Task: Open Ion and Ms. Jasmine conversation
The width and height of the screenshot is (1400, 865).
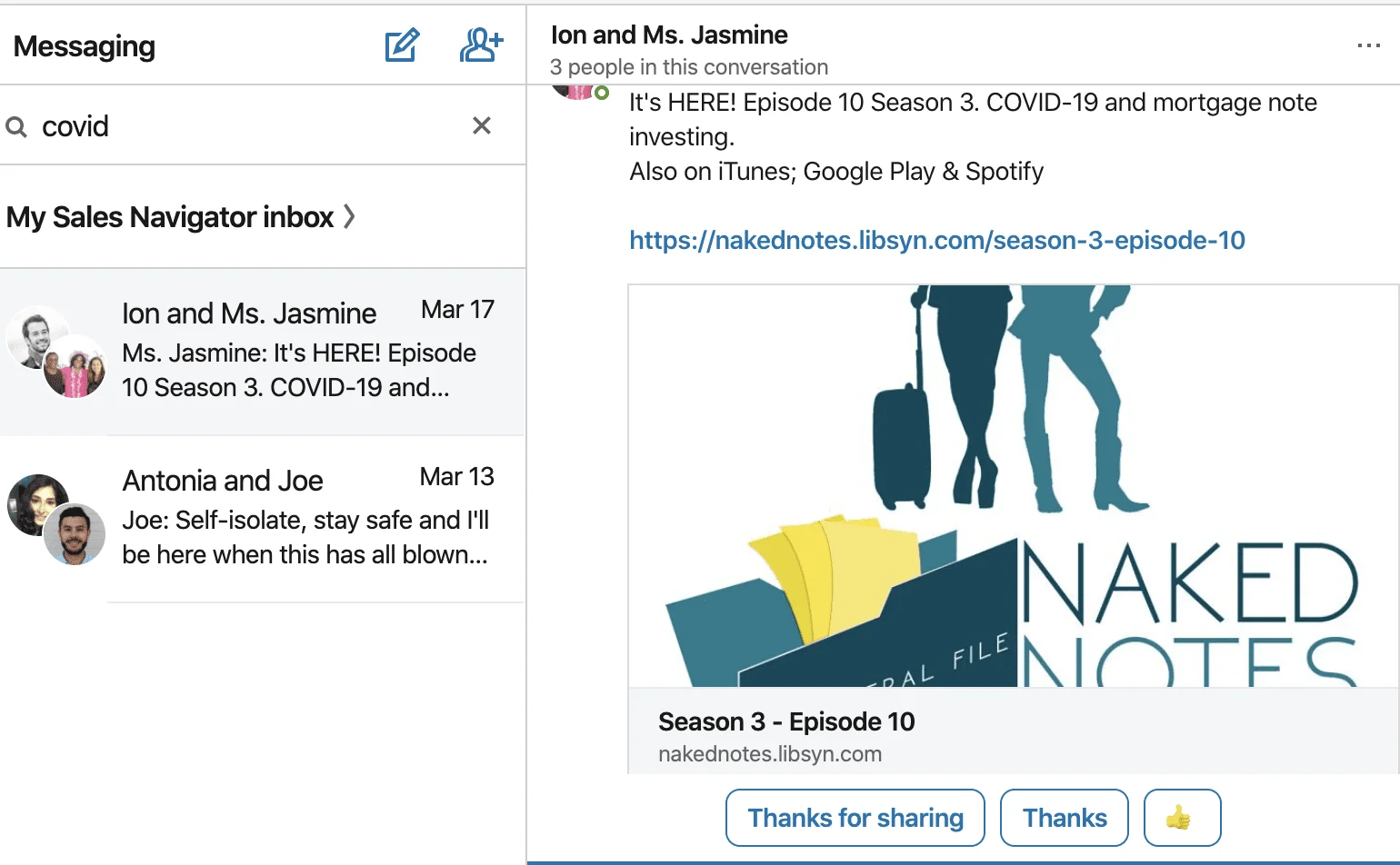Action: coord(263,352)
